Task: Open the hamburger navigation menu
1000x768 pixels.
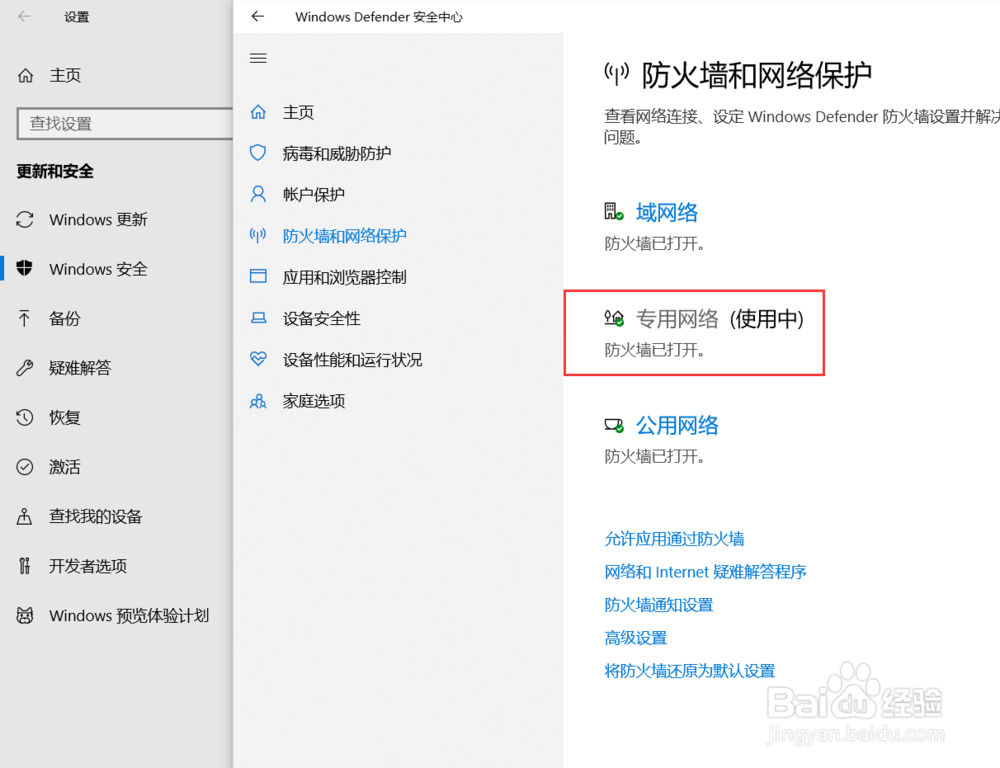Action: pos(258,59)
